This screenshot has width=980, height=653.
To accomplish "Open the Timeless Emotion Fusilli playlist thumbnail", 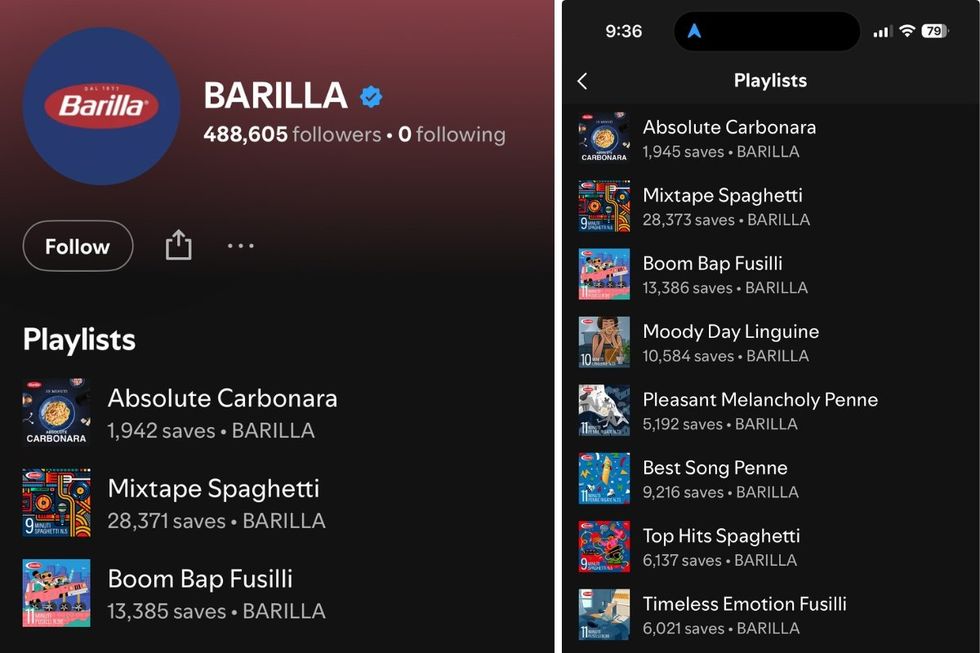I will tap(604, 614).
